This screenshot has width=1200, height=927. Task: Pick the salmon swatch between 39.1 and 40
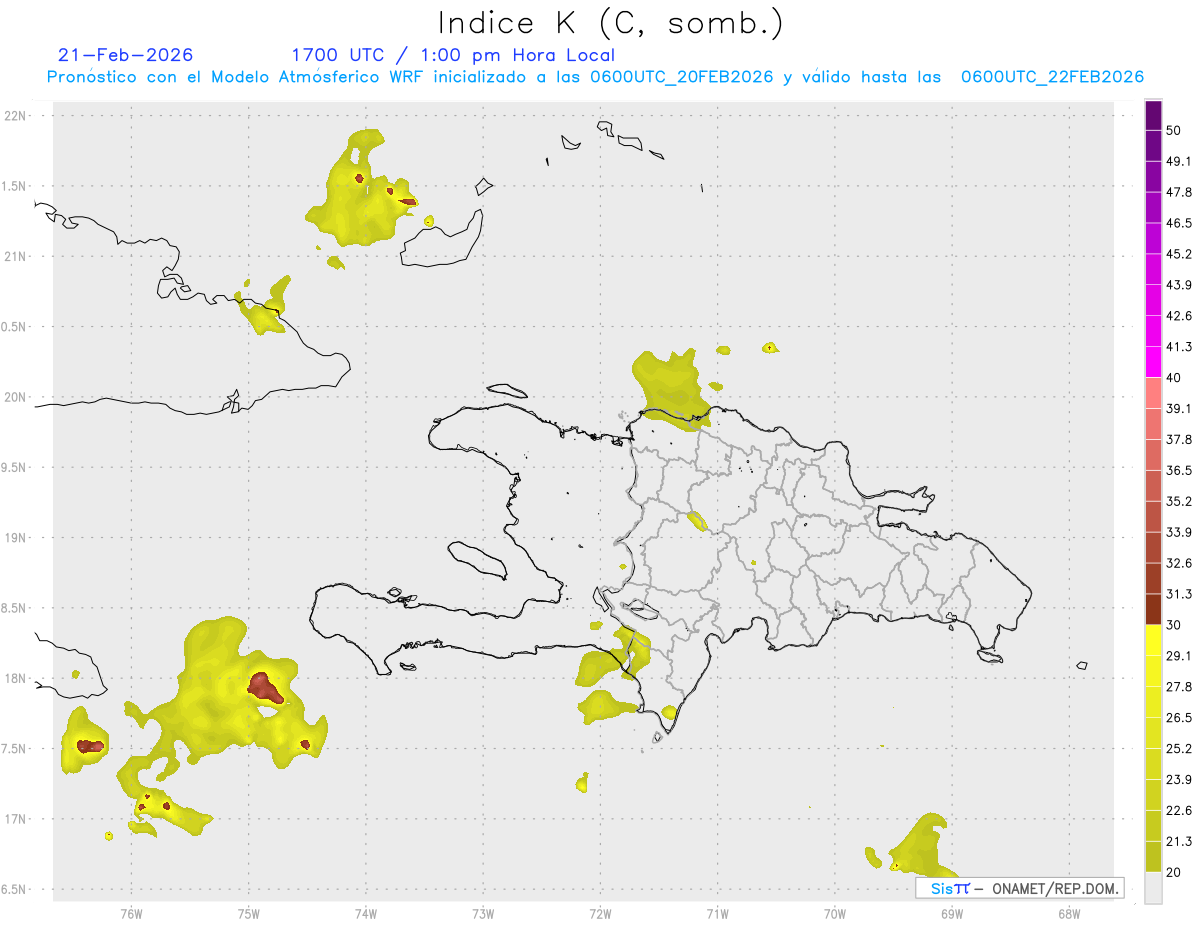[x=1154, y=393]
